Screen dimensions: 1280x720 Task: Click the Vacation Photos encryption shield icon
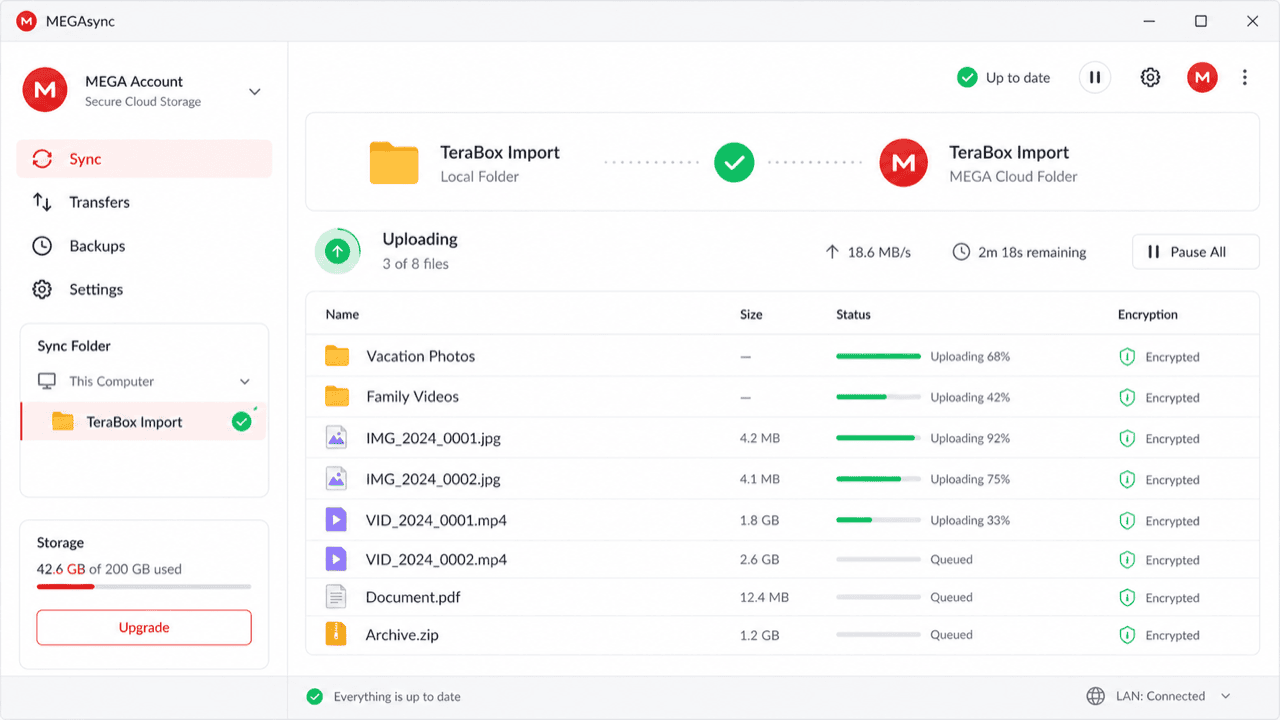click(x=1127, y=357)
